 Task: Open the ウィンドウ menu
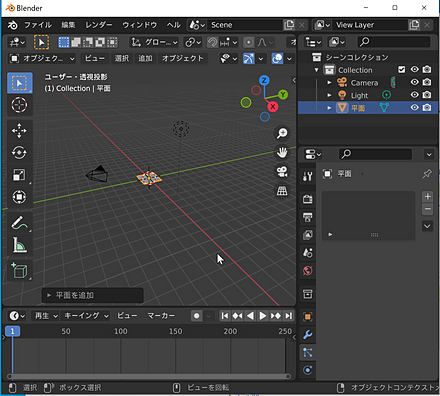[139, 25]
